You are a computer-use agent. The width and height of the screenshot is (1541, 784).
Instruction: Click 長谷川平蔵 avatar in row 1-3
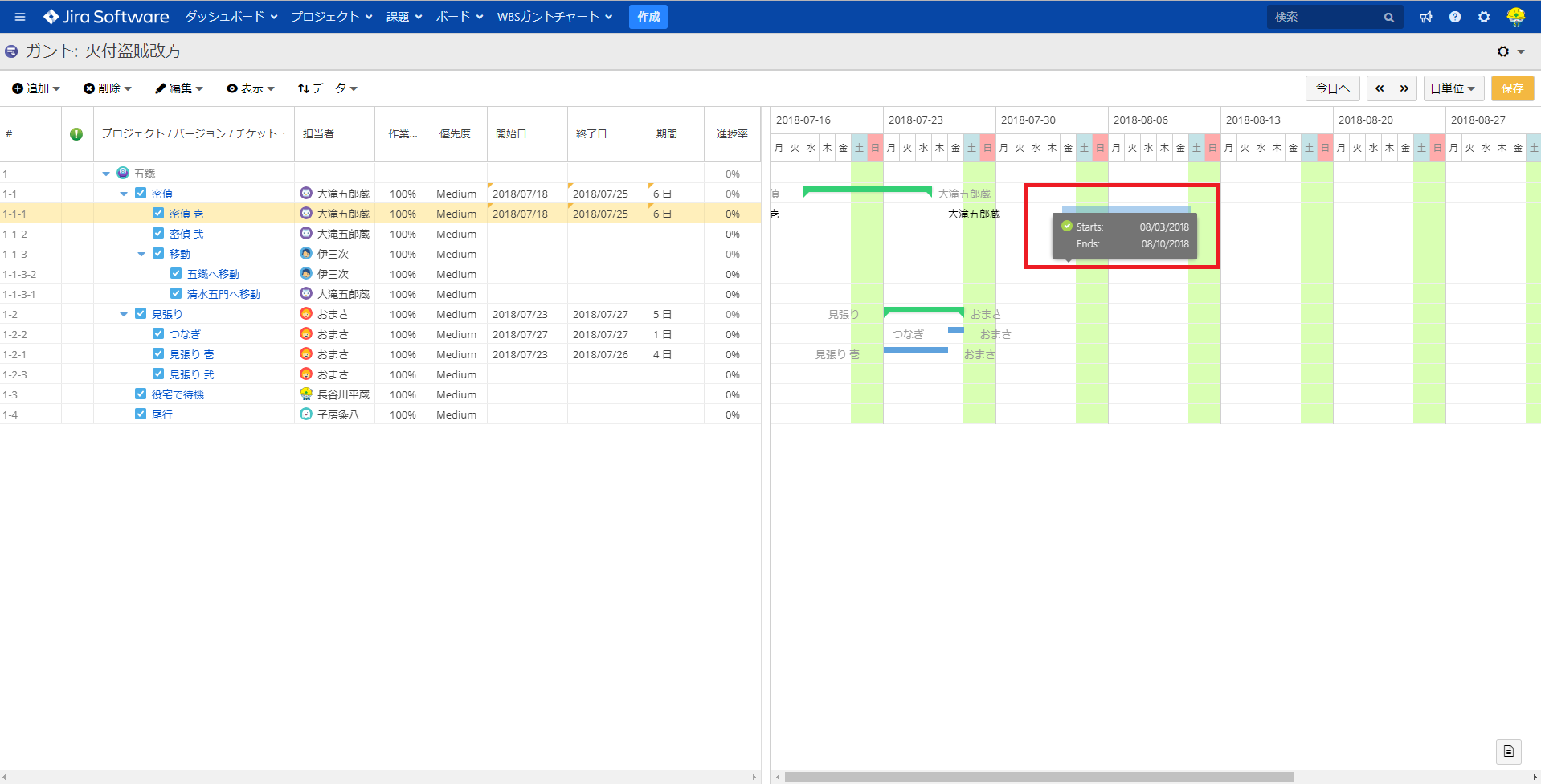click(x=305, y=394)
